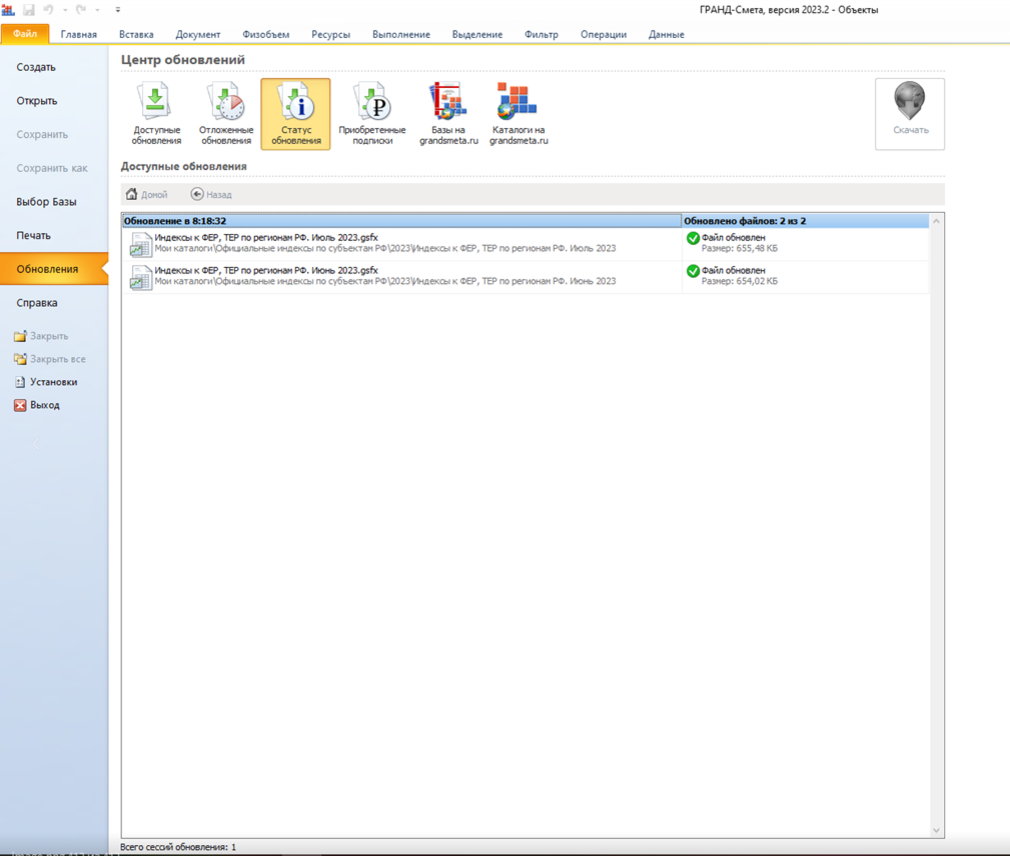1010x856 pixels.
Task: Select Обновления in the sidebar
Action: [x=54, y=269]
